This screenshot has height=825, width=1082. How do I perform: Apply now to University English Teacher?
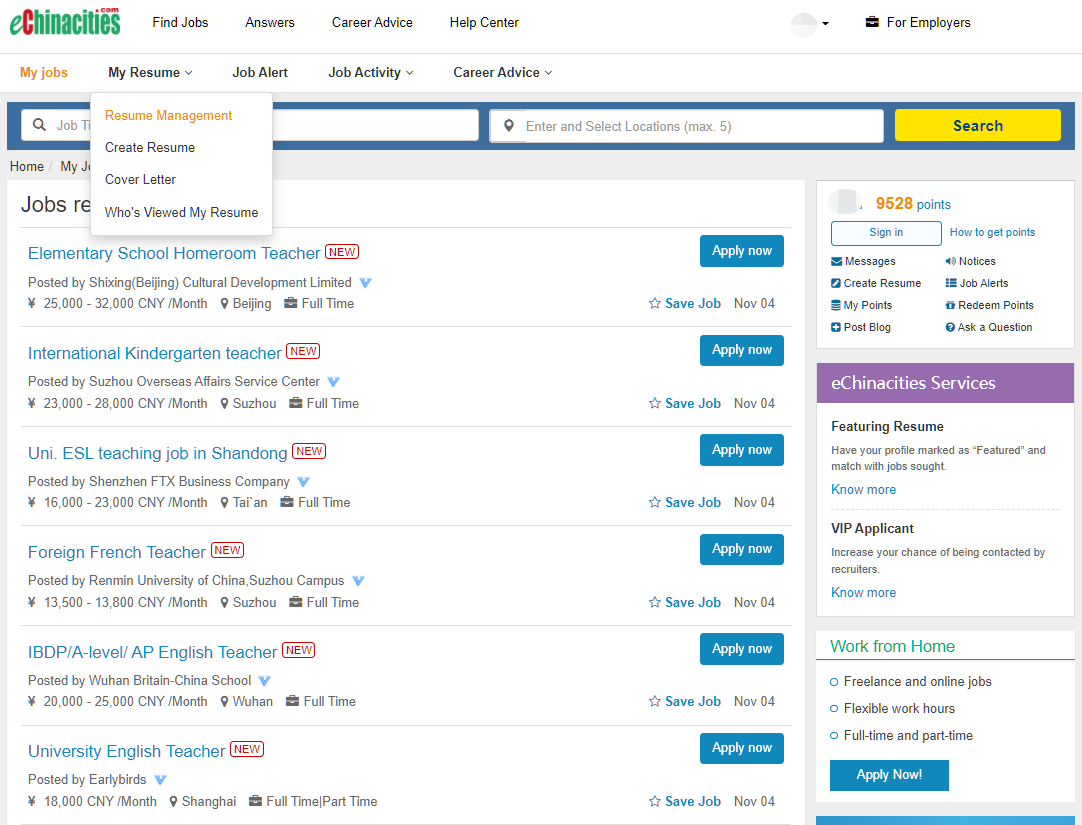[742, 748]
